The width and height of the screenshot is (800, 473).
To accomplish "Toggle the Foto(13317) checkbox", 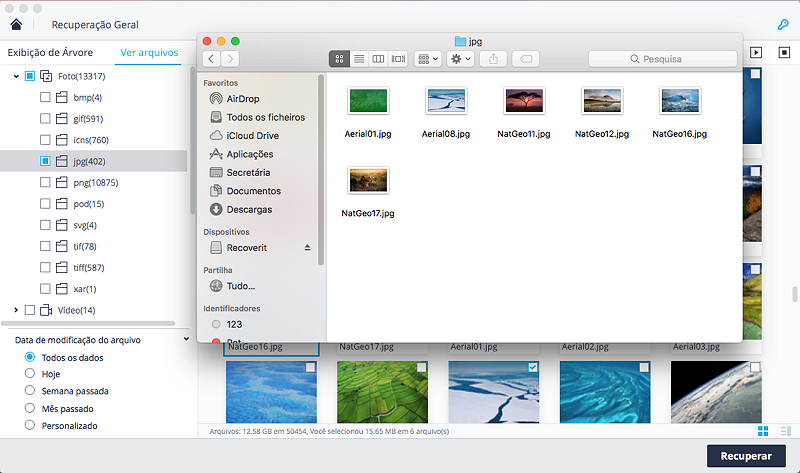I will [x=30, y=76].
